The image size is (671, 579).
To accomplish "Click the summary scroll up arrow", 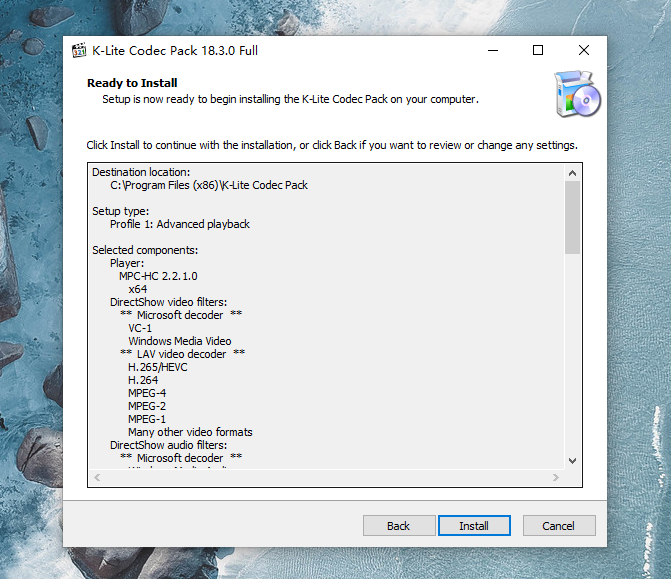I will point(572,173).
